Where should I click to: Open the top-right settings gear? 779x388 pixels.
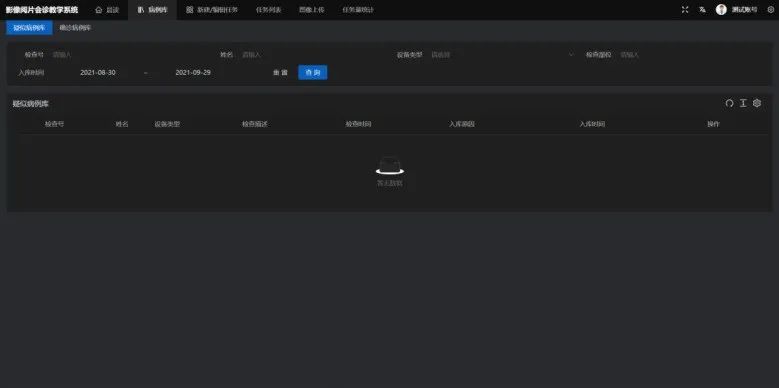tap(771, 9)
